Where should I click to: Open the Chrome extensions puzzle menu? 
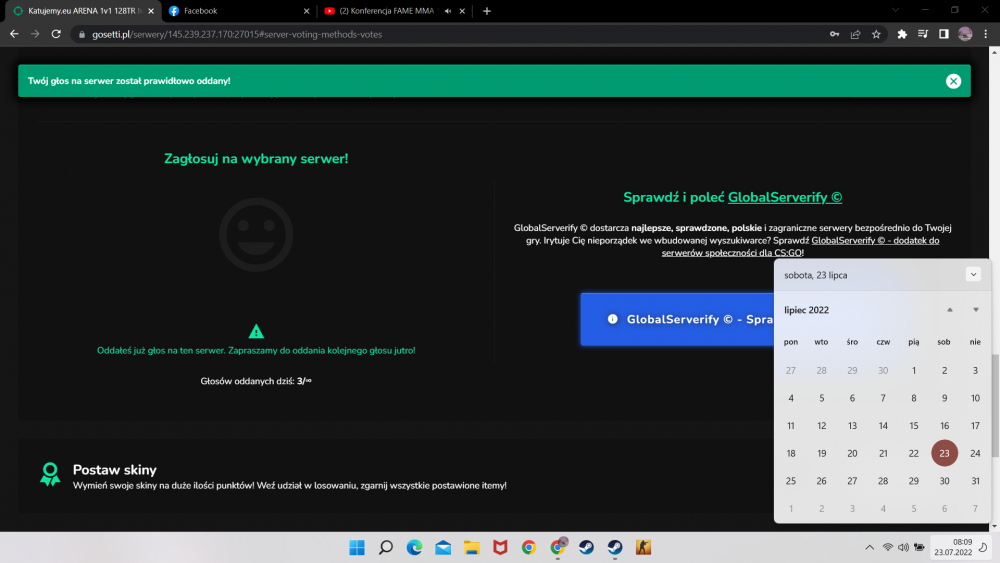click(902, 34)
